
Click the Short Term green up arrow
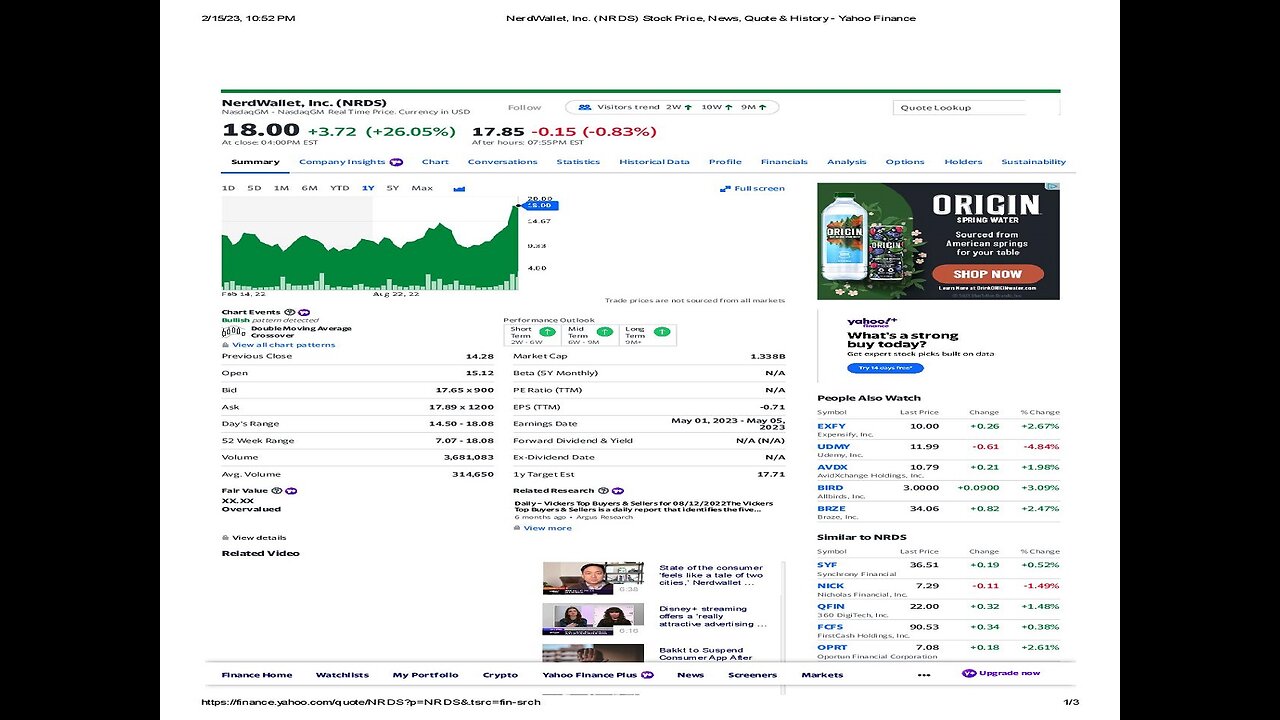tap(546, 332)
